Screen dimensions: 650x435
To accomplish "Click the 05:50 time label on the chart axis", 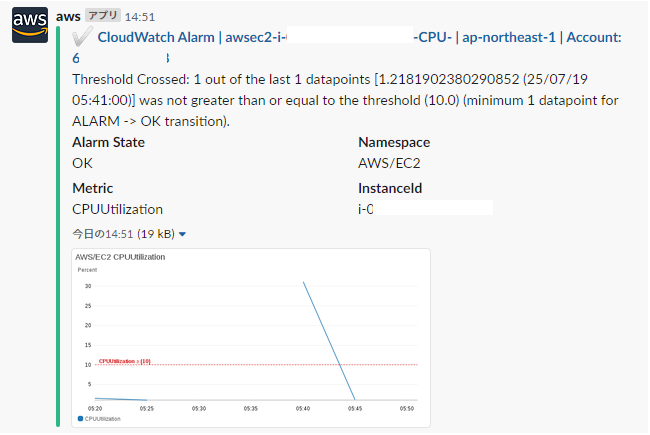I will (407, 408).
